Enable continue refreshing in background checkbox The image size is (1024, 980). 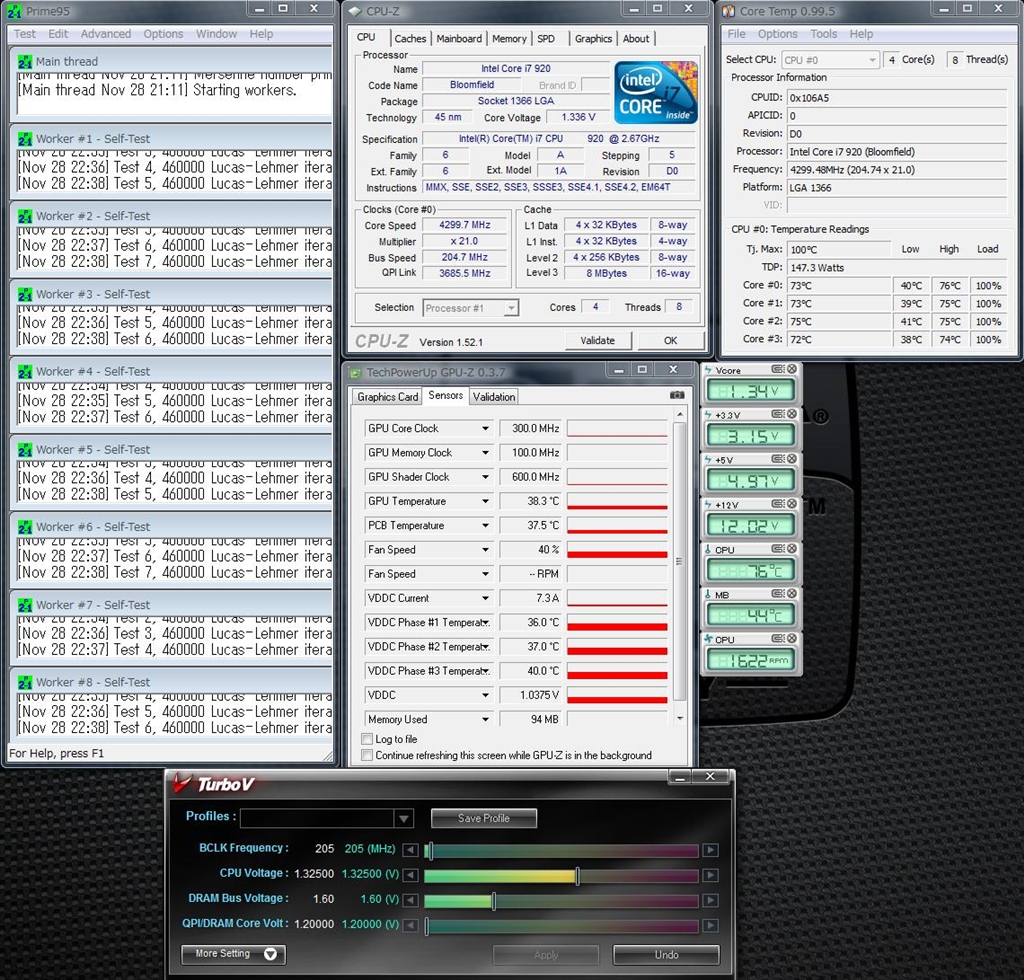pyautogui.click(x=367, y=755)
